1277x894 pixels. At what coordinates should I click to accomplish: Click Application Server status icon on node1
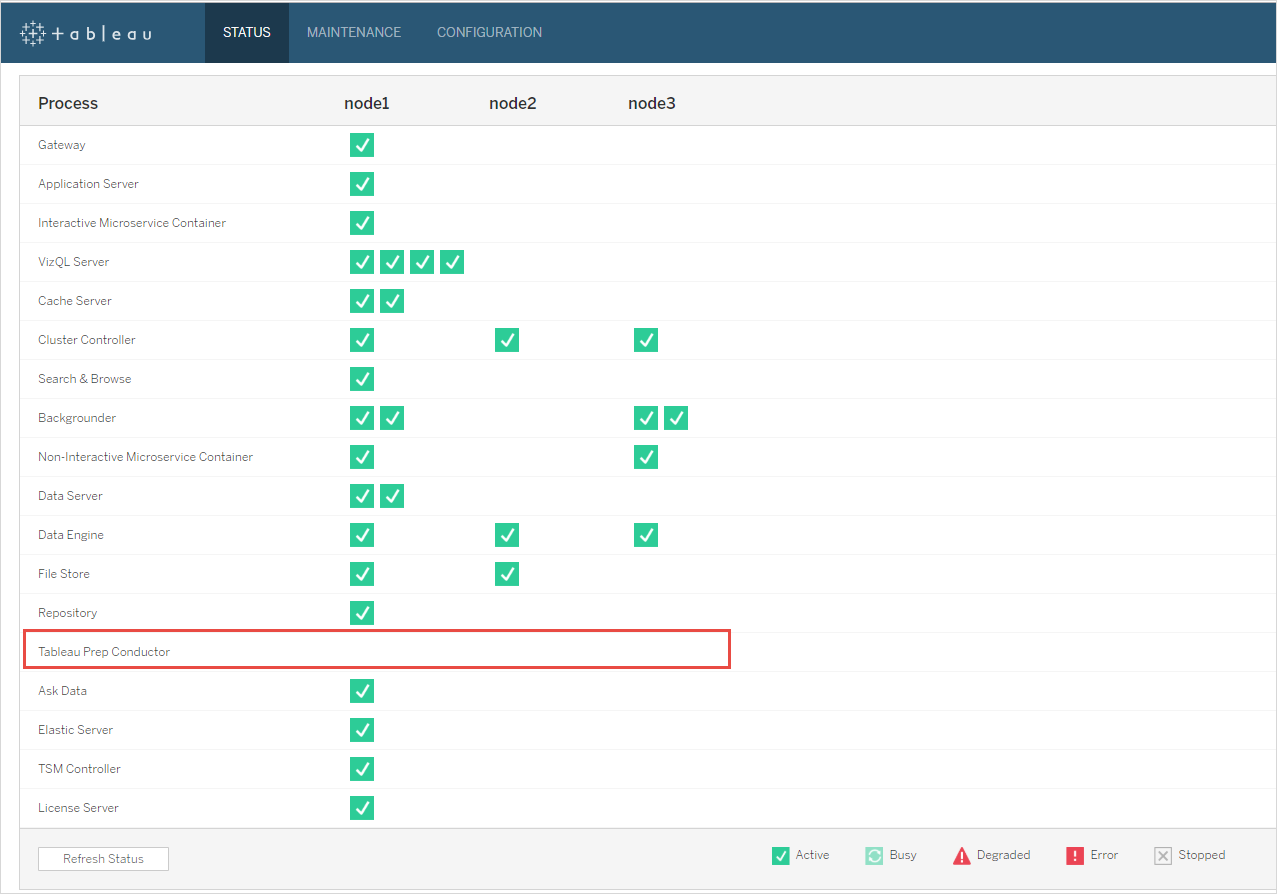[362, 184]
